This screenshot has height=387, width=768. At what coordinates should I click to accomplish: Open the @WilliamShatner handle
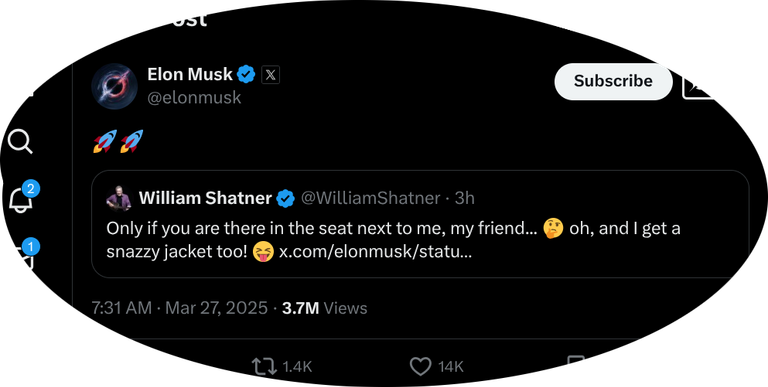pos(370,198)
